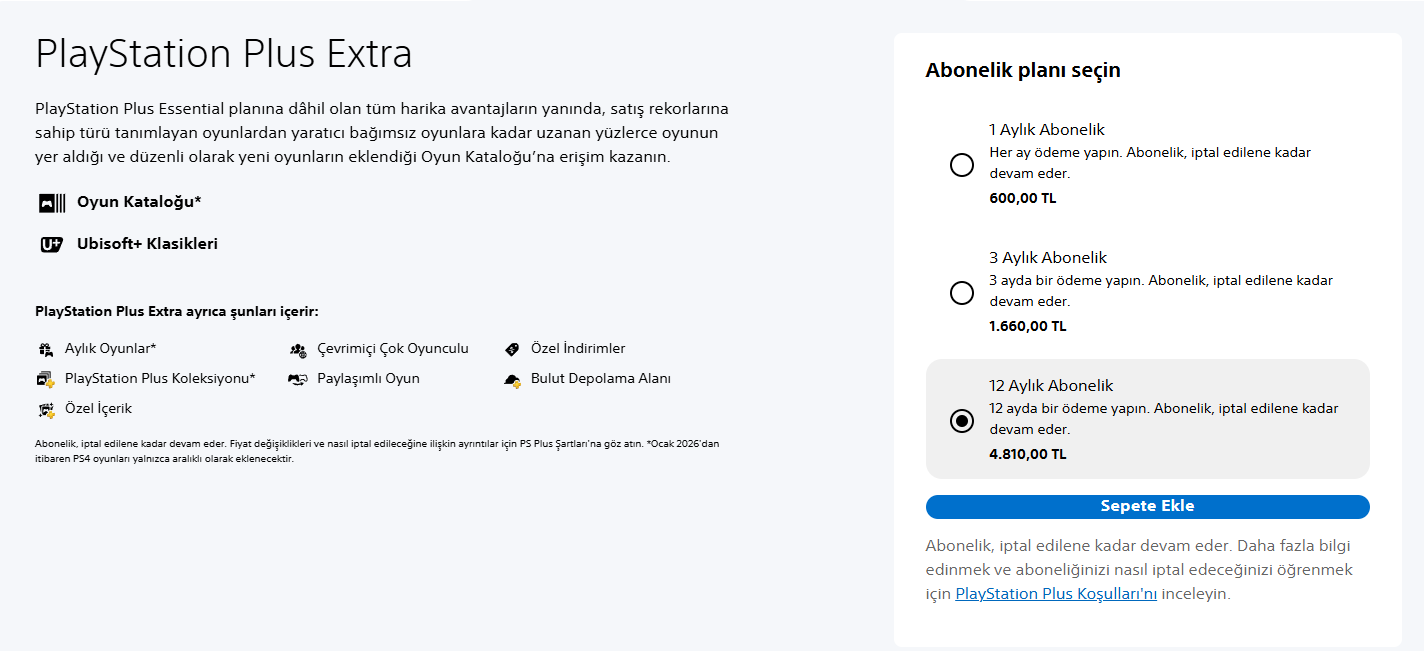
Task: Click the Ubisoft+ Klasikleri logo icon
Action: 52,244
